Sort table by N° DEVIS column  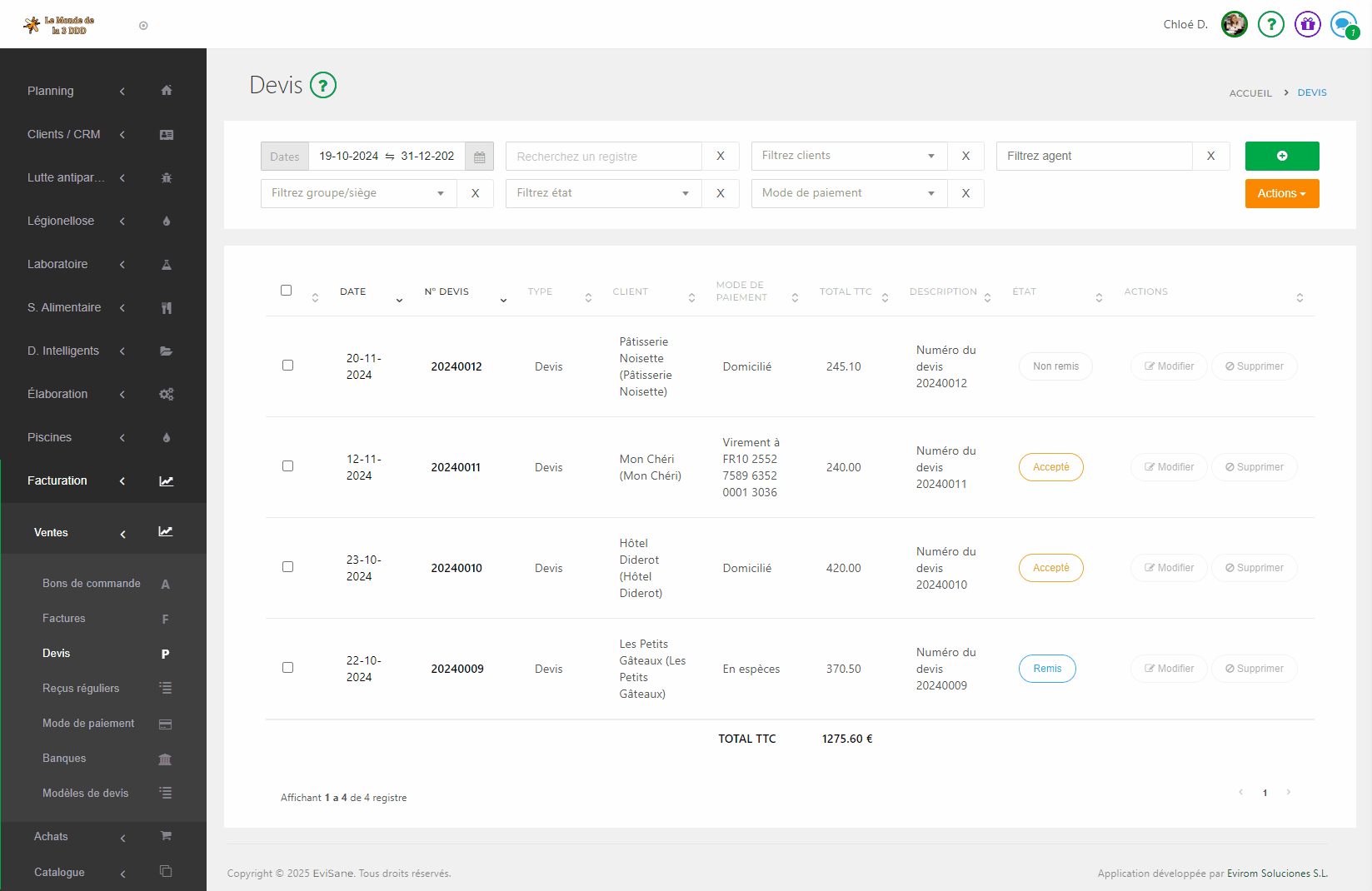click(x=465, y=292)
